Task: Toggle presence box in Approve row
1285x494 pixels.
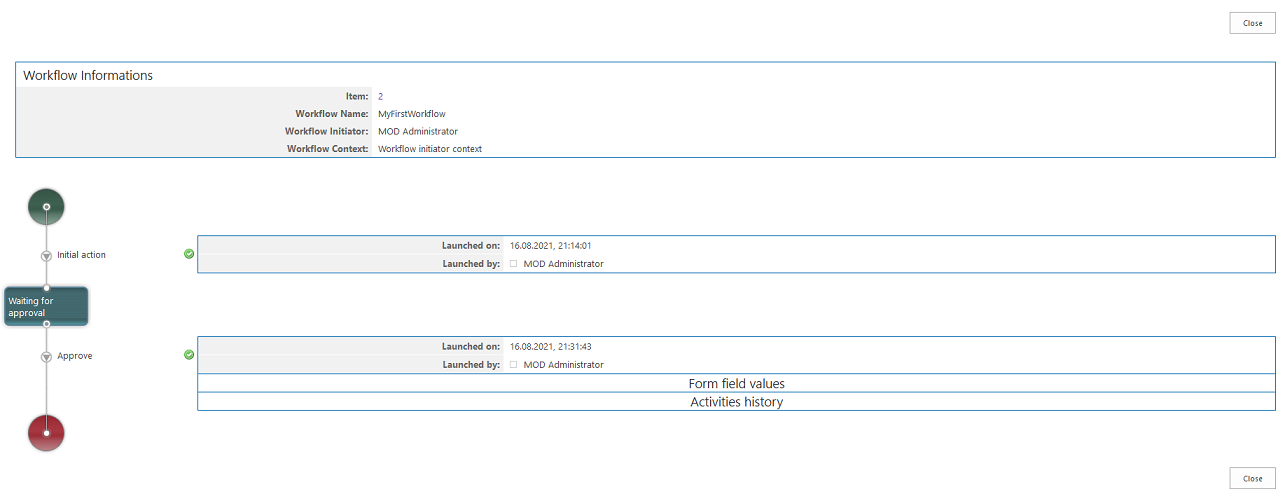Action: click(513, 365)
